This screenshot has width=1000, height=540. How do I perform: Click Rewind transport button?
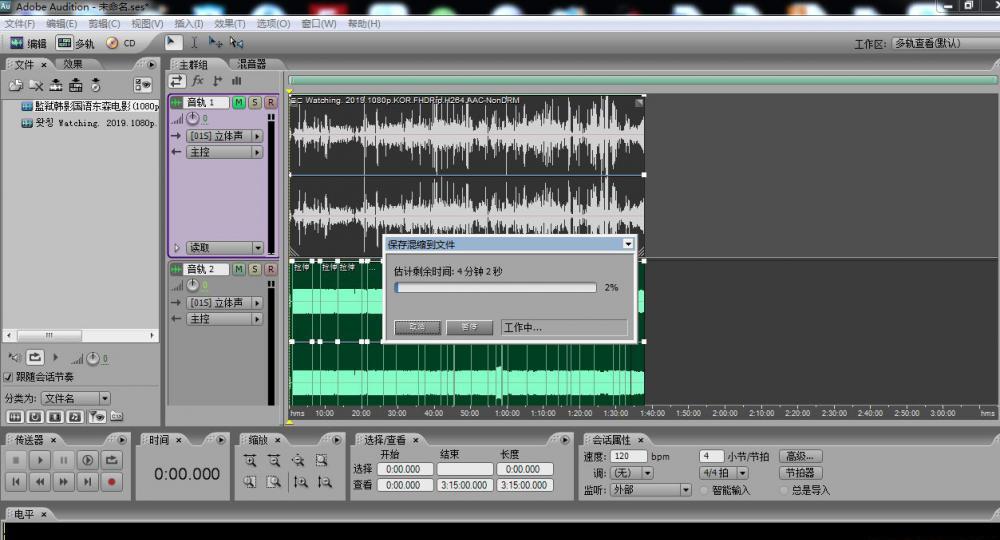coord(40,482)
